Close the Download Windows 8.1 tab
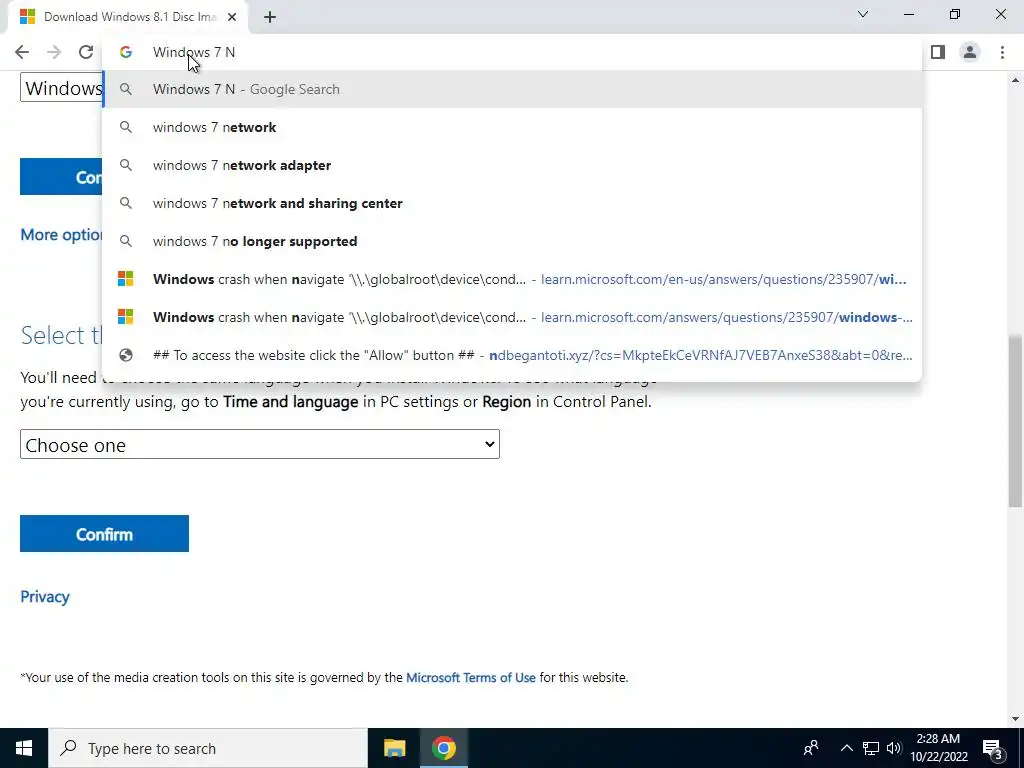This screenshot has width=1024, height=768. tap(232, 17)
